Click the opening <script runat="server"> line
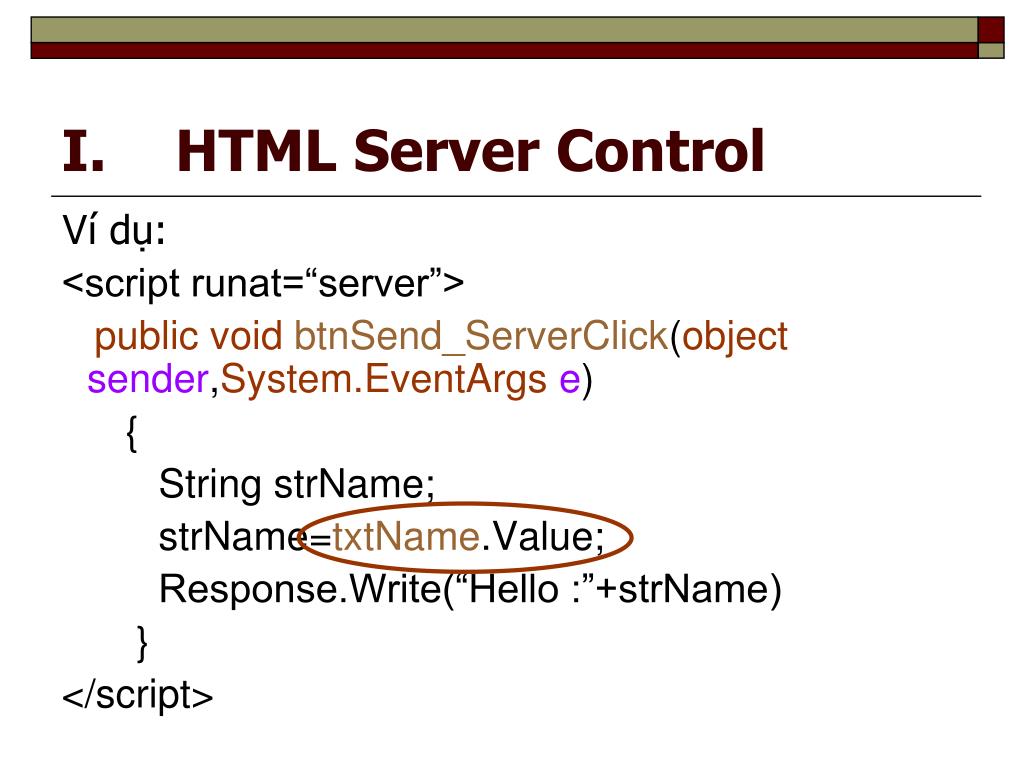Image resolution: width=1024 pixels, height=768 pixels. tap(263, 284)
